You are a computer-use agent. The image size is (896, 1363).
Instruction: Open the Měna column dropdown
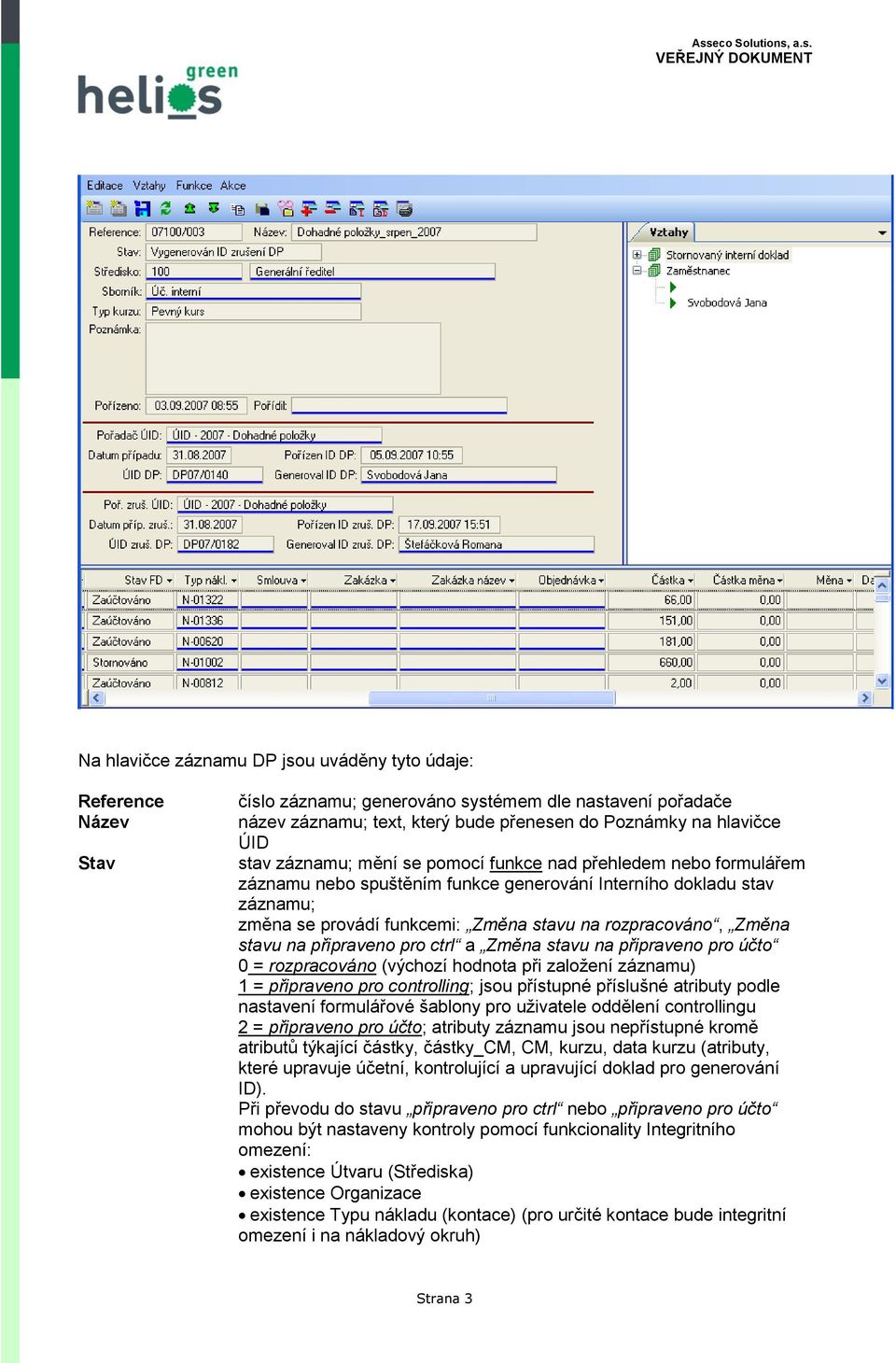point(849,581)
